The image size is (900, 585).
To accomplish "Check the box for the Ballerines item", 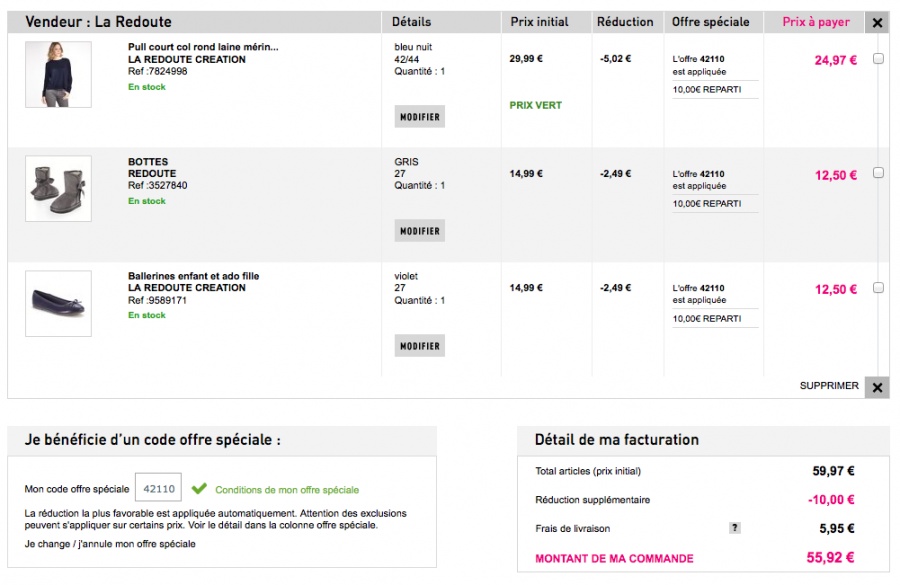I will pos(878,288).
